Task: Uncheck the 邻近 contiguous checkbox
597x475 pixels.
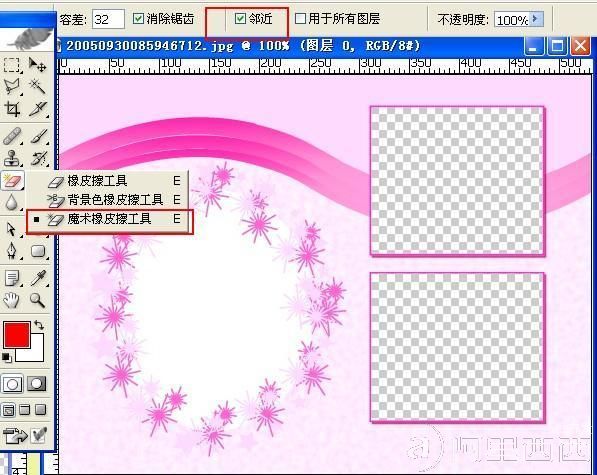Action: point(240,18)
